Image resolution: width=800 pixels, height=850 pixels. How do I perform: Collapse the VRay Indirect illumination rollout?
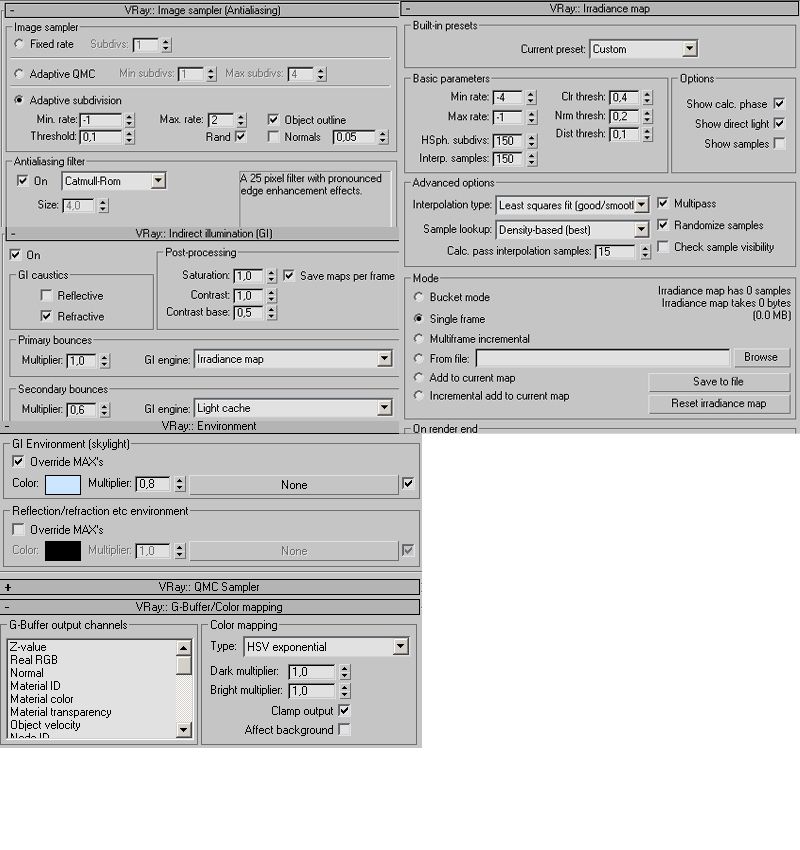point(12,234)
